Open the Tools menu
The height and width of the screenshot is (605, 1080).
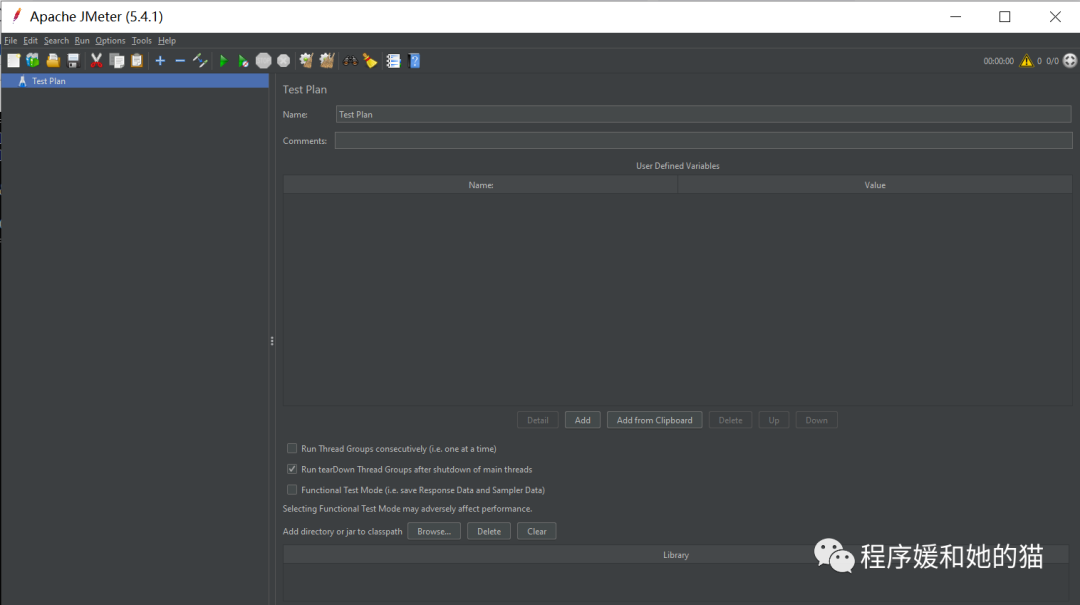click(141, 41)
